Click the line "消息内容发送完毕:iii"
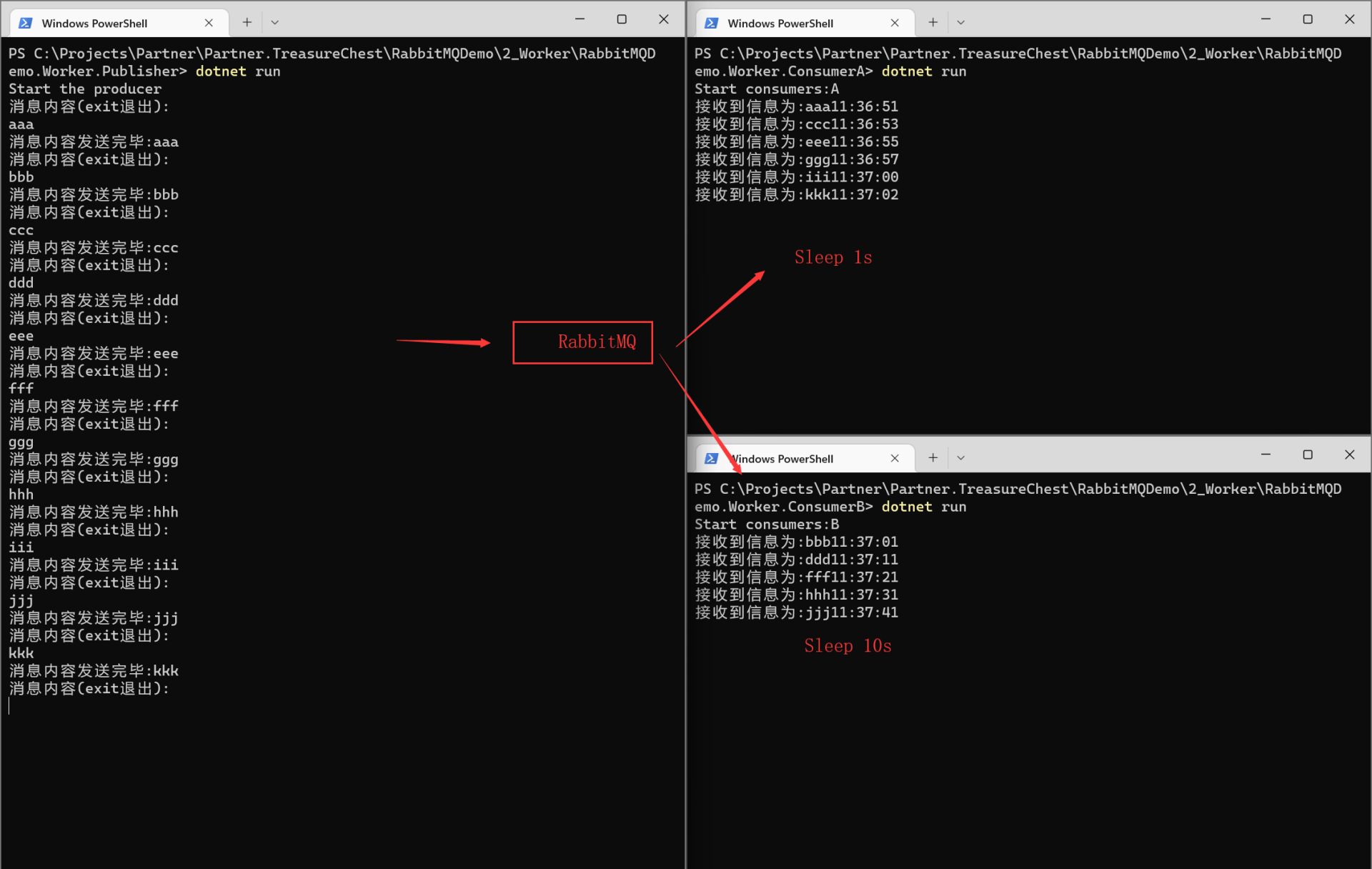The image size is (1372, 869). pos(94,565)
